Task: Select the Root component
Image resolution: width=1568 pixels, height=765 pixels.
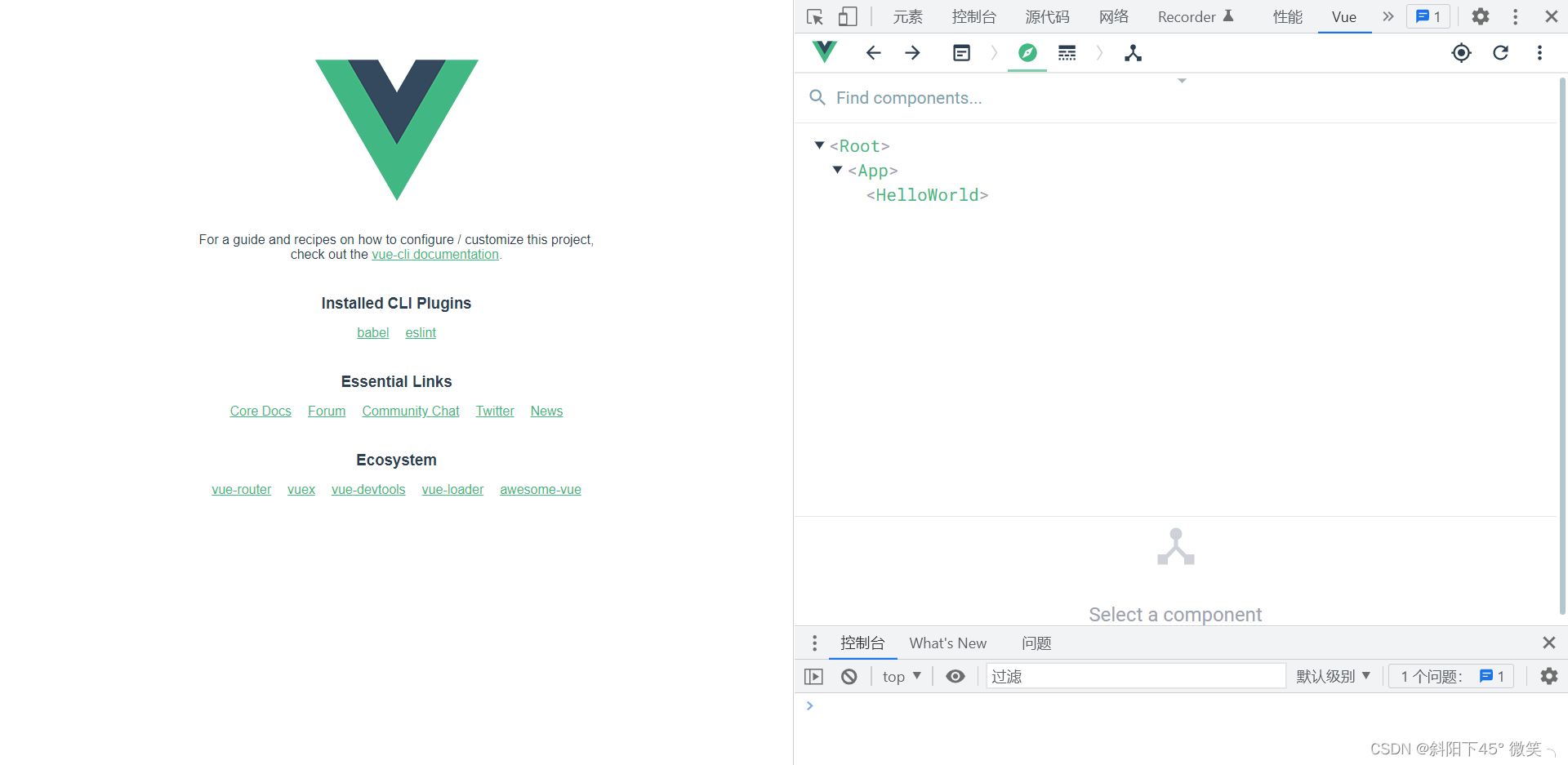Action: tap(859, 146)
